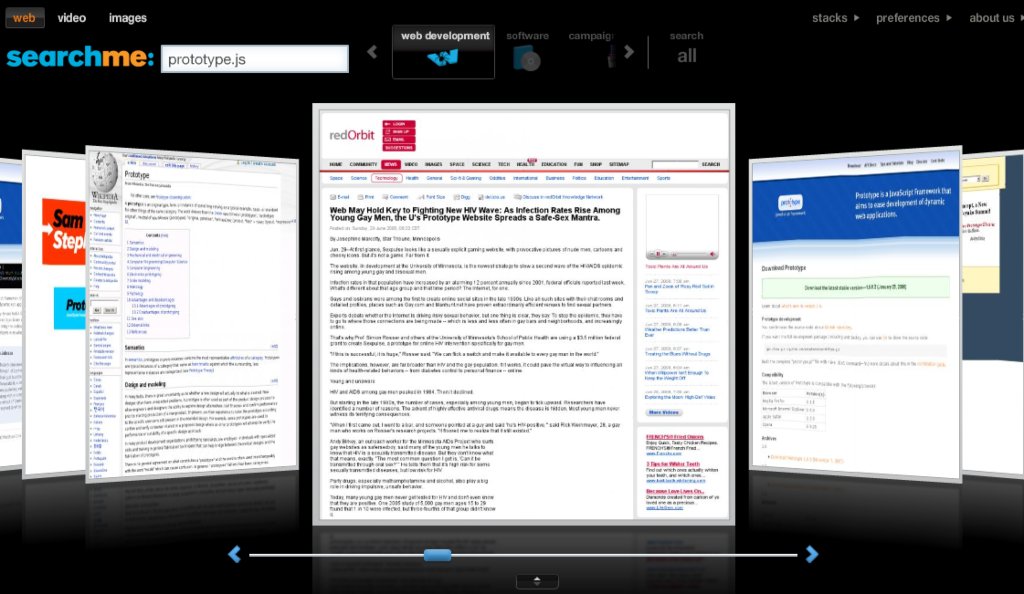Screen dimensions: 1024x594
Task: Switch to the web search tab
Action: point(24,18)
